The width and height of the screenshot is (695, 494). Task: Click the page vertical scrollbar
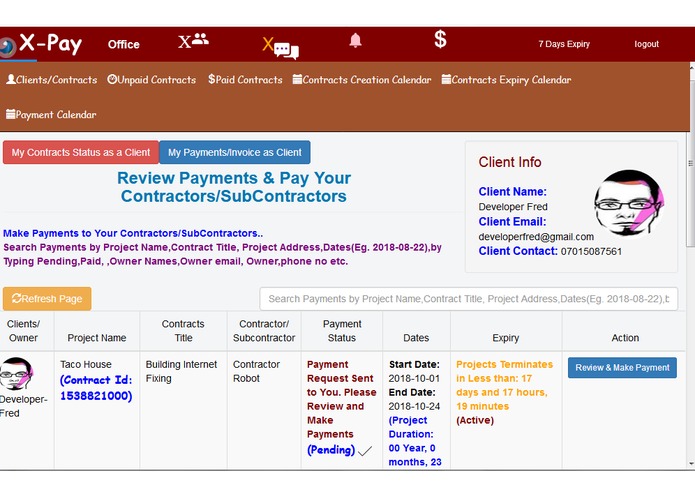click(691, 164)
